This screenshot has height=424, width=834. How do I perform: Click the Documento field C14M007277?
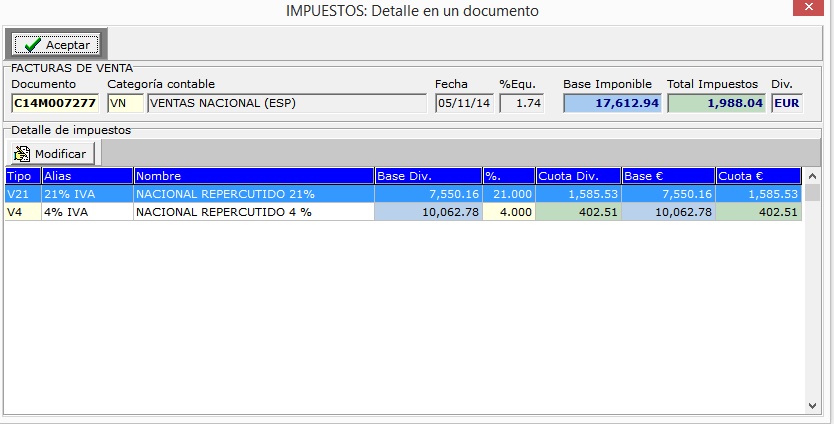55,103
